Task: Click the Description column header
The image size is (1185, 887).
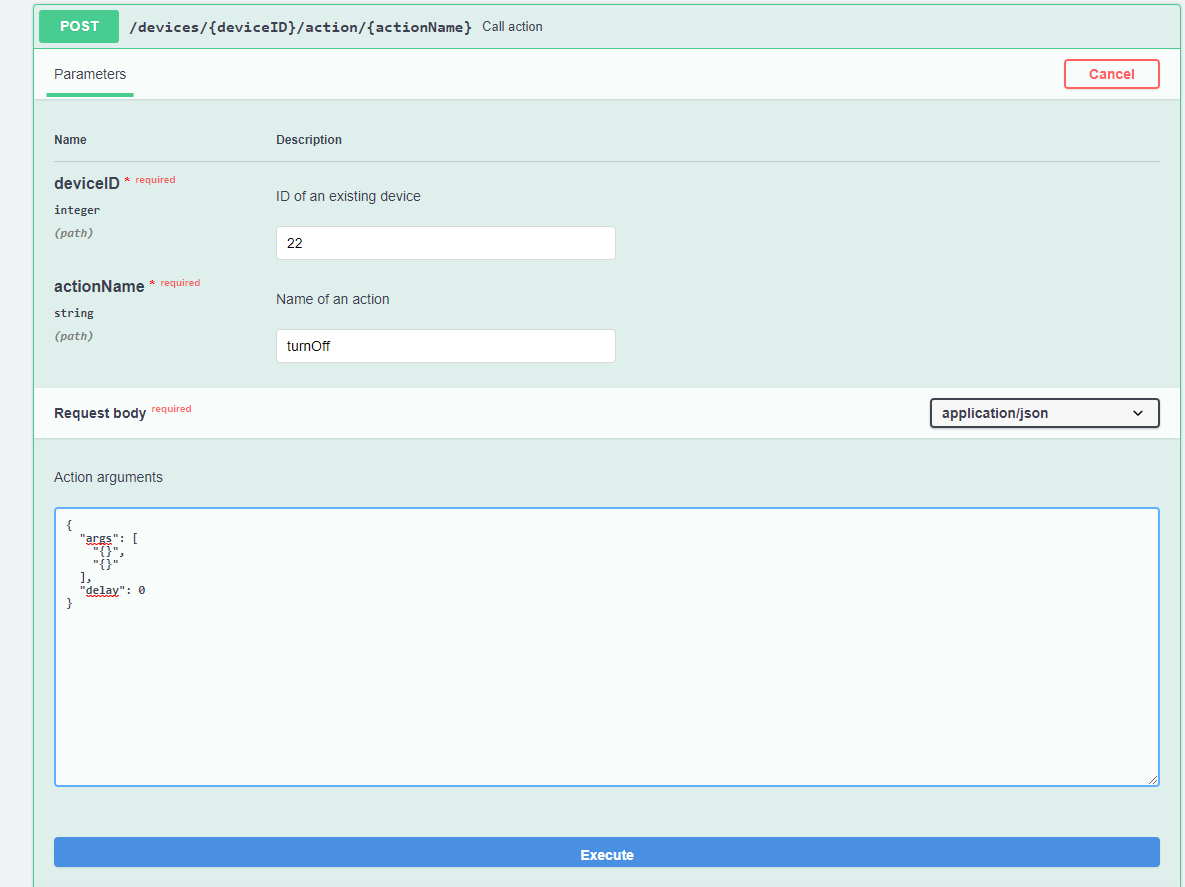Action: coord(309,140)
